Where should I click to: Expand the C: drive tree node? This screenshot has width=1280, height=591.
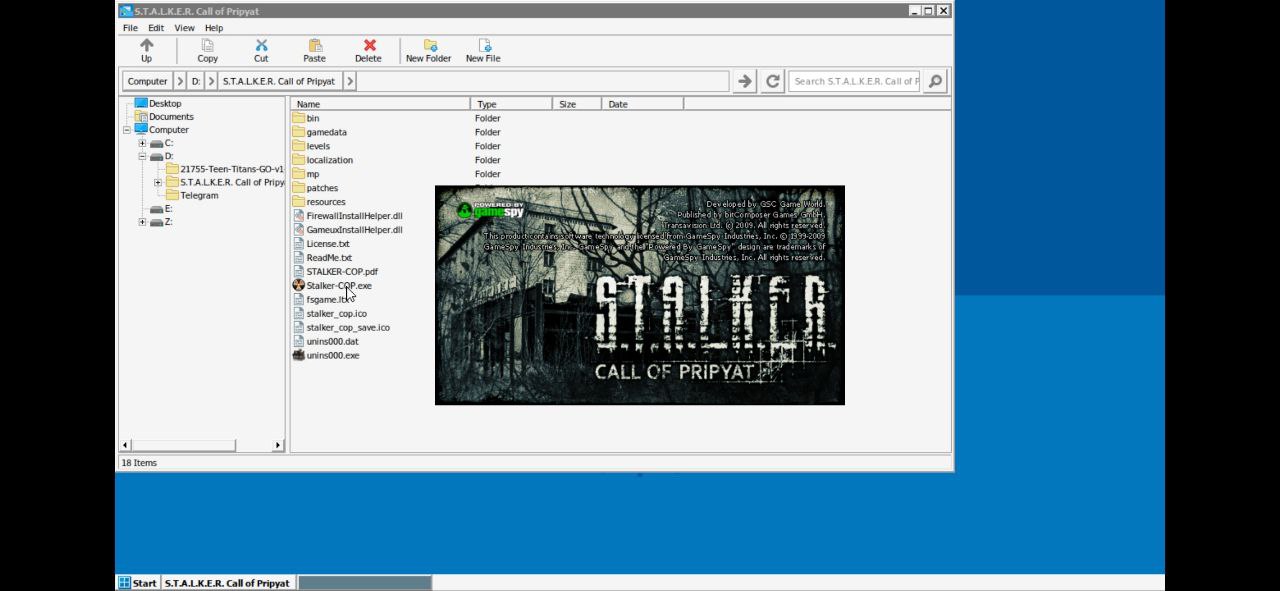pos(142,143)
